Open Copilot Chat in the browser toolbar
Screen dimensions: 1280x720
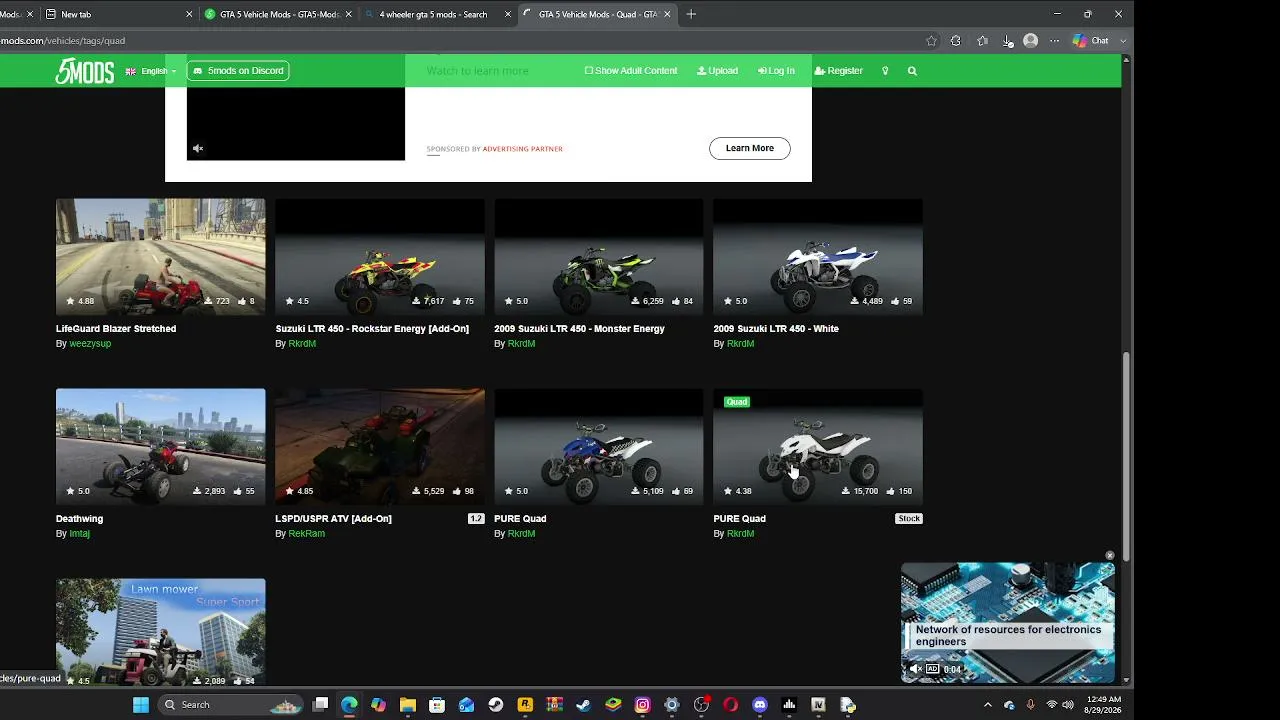[1091, 41]
